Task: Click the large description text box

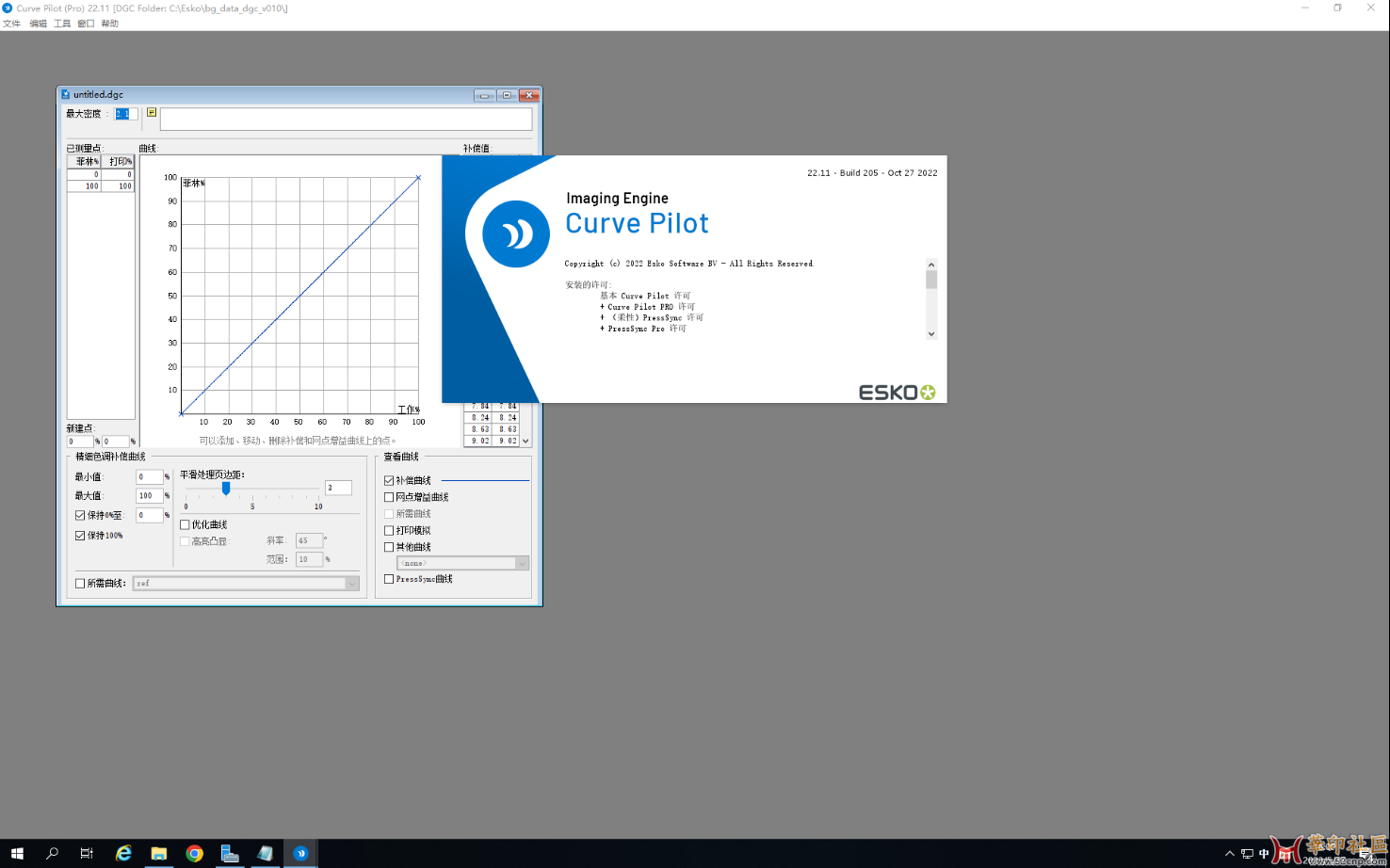Action: pyautogui.click(x=346, y=119)
